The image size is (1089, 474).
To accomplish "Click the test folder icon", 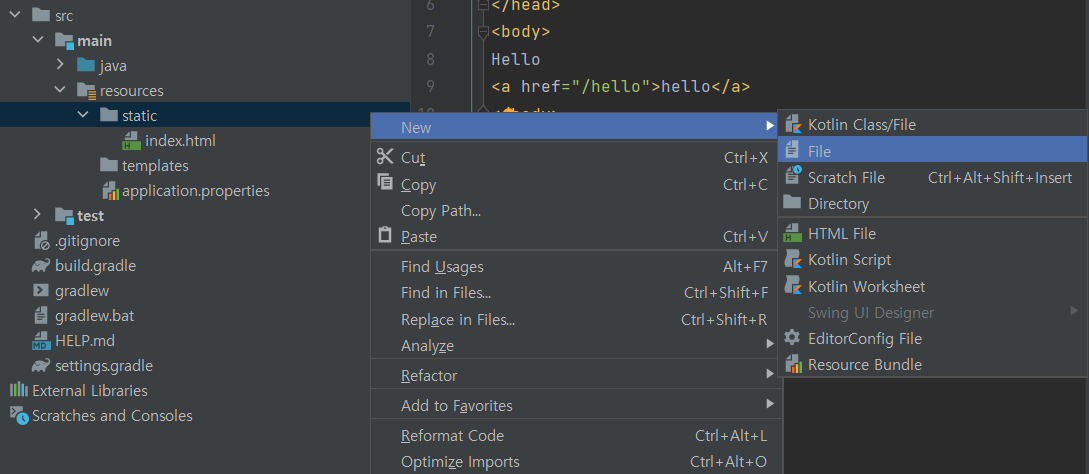I will [64, 215].
